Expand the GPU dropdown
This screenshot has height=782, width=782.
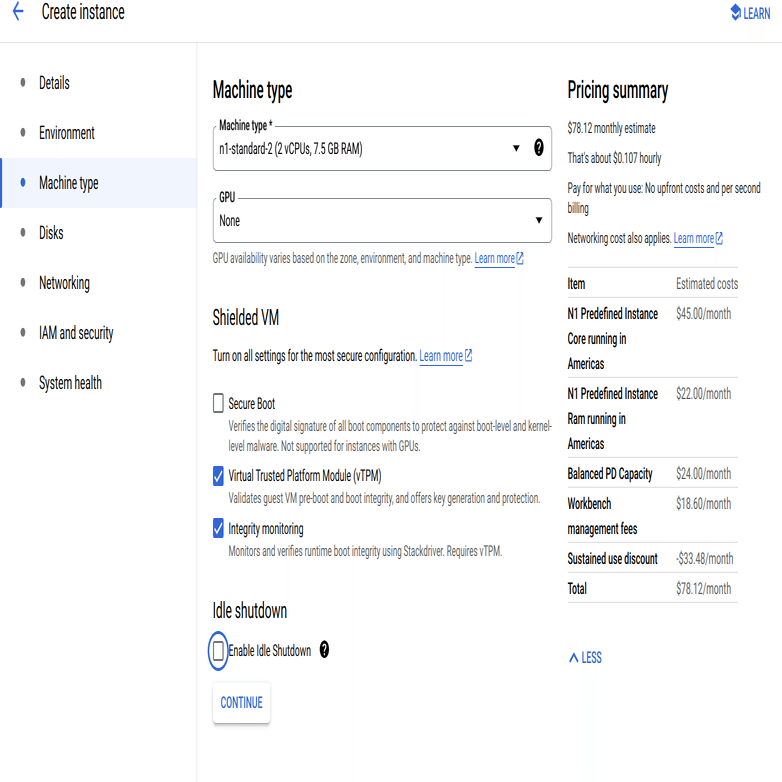point(380,220)
